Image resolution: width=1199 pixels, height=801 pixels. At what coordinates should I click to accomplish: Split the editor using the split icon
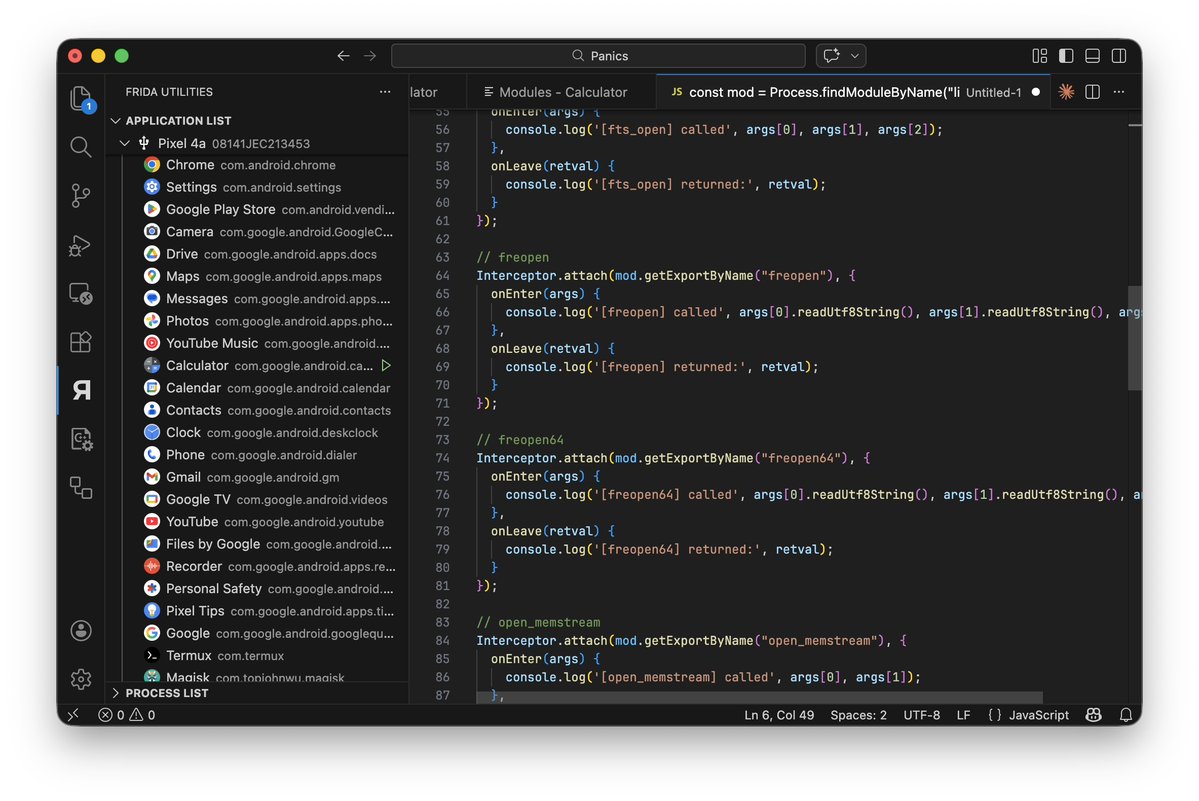click(1091, 91)
